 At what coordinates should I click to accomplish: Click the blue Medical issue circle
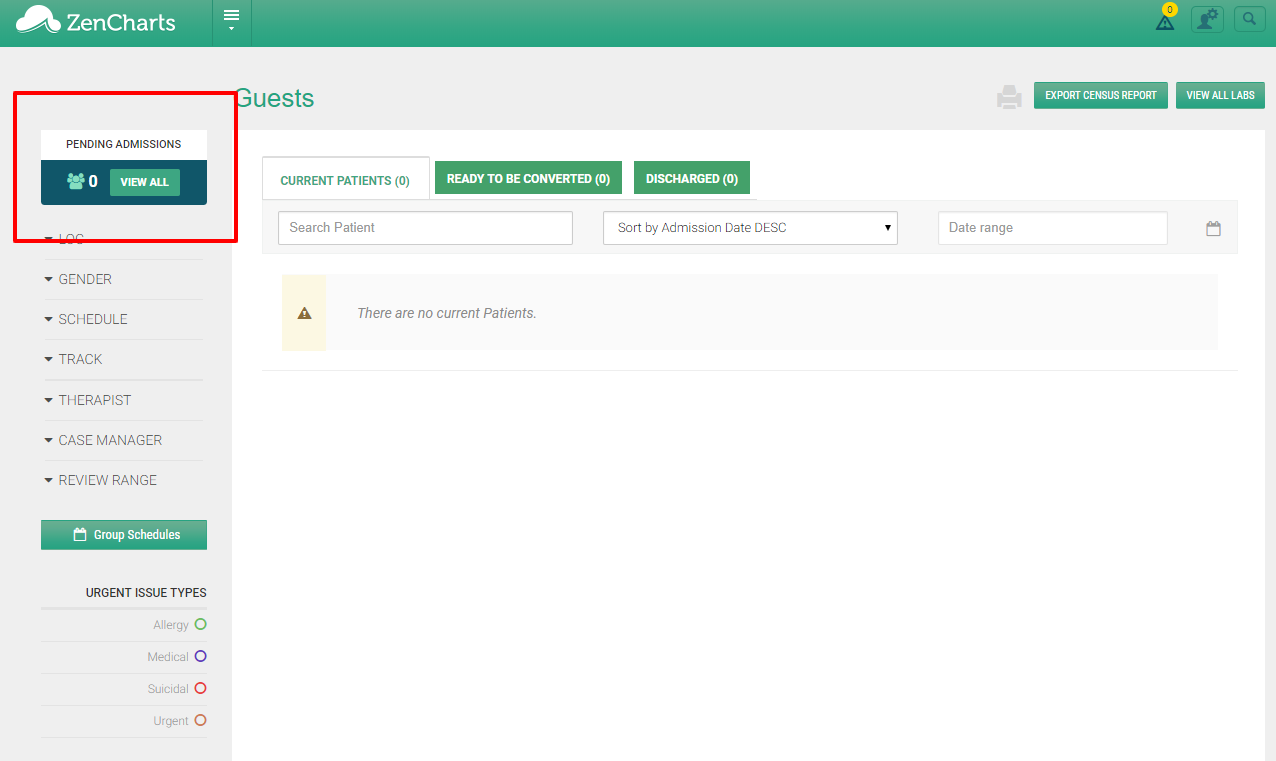point(200,656)
